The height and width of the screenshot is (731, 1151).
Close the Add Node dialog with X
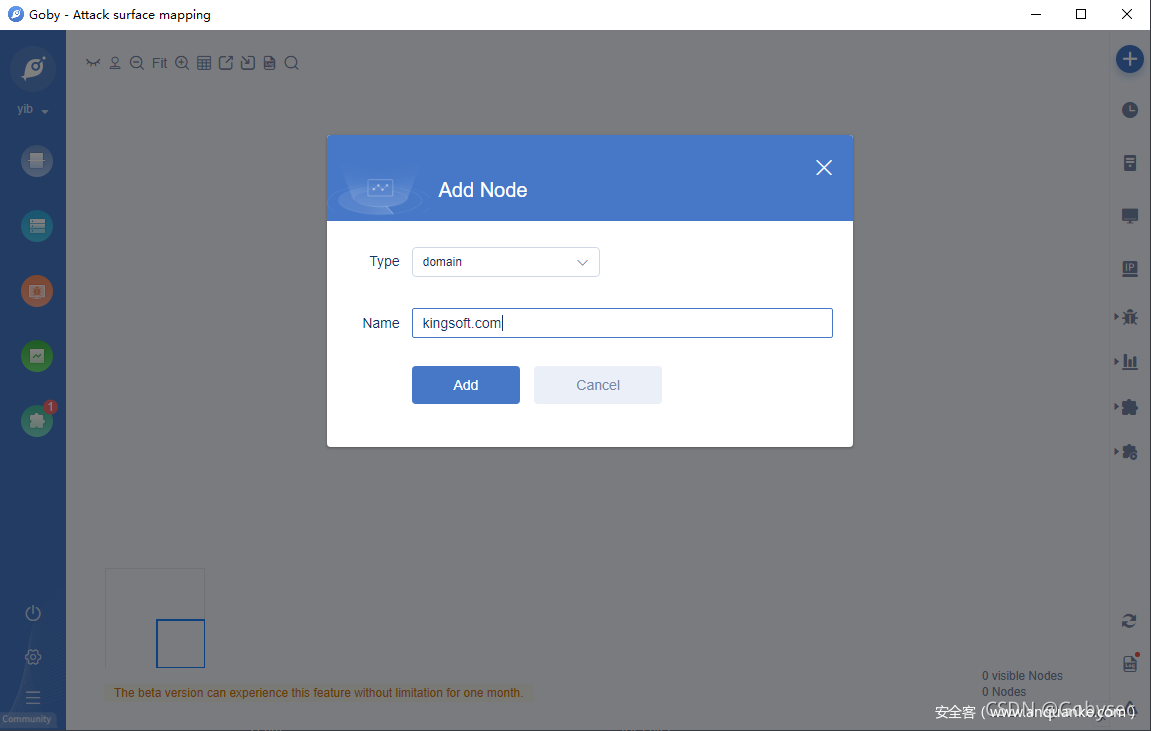tap(823, 168)
